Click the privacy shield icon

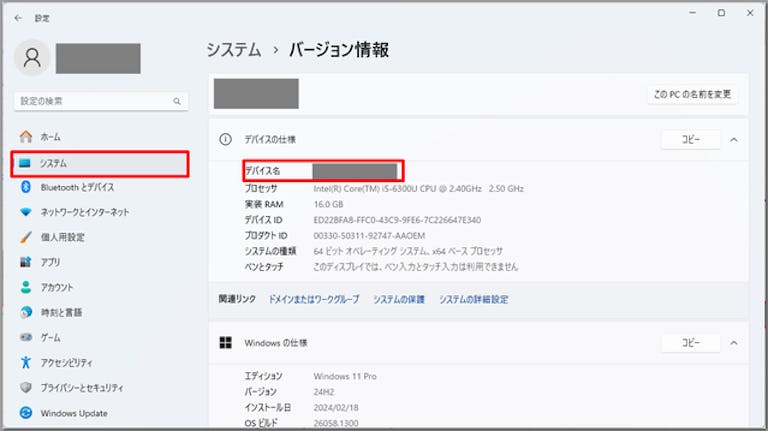tap(26, 387)
